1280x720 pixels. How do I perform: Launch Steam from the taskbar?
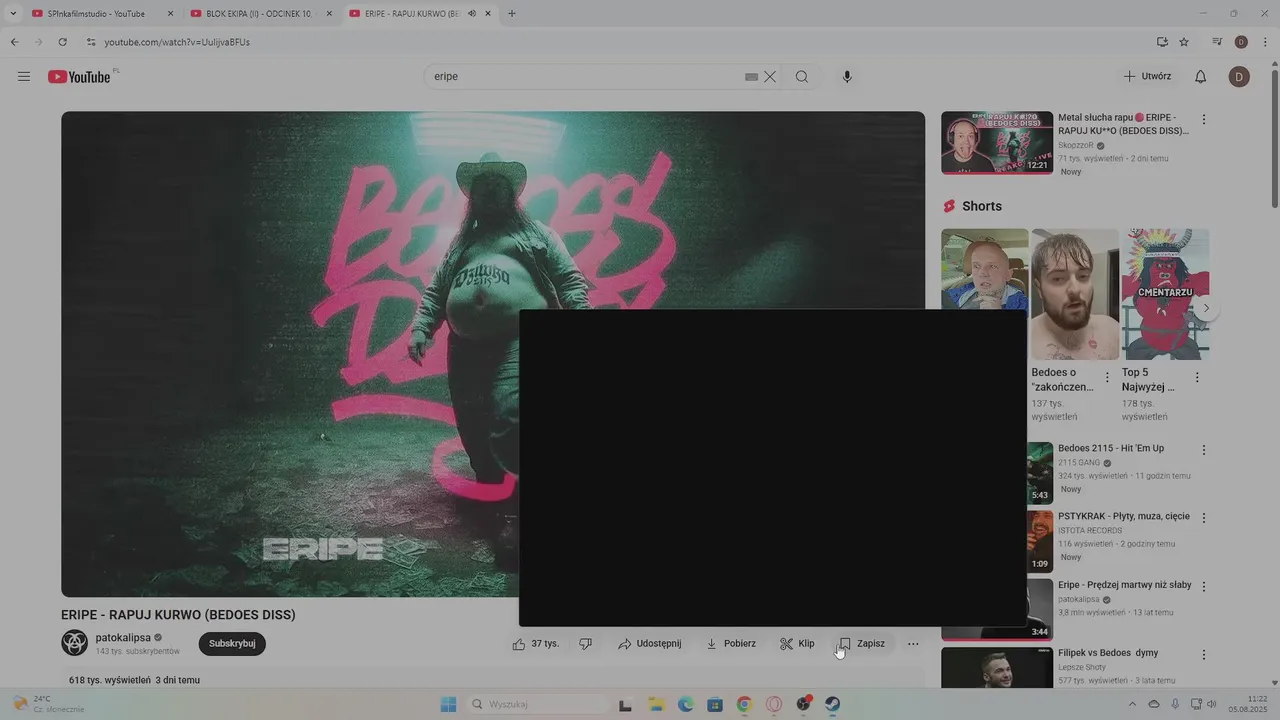click(x=832, y=704)
